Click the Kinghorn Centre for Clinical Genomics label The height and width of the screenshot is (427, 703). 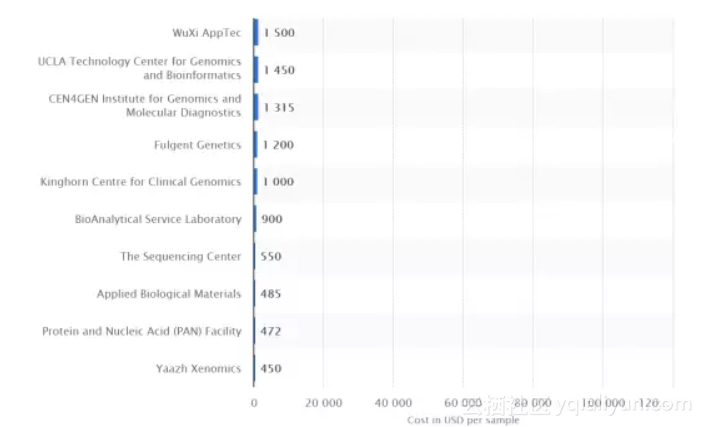(141, 182)
